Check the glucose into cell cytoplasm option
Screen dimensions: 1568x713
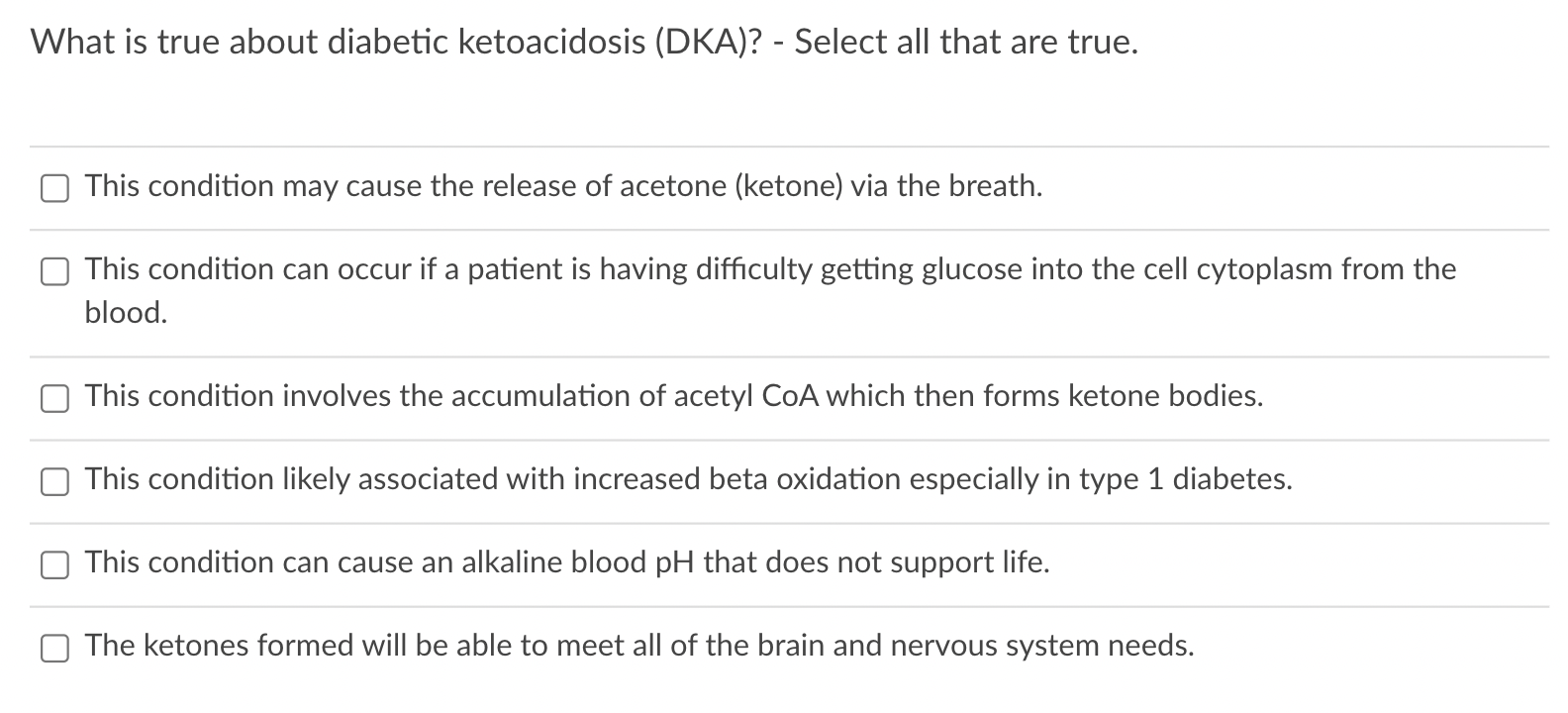[x=55, y=270]
